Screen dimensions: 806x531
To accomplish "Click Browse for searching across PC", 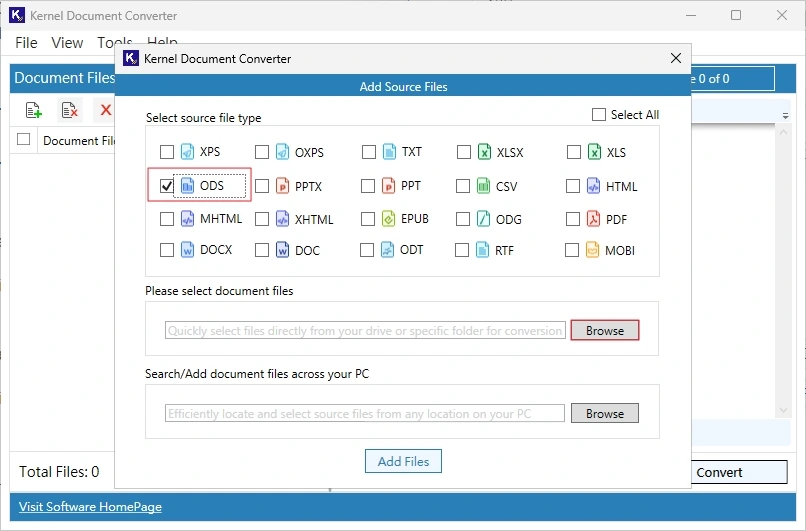I will 604,413.
